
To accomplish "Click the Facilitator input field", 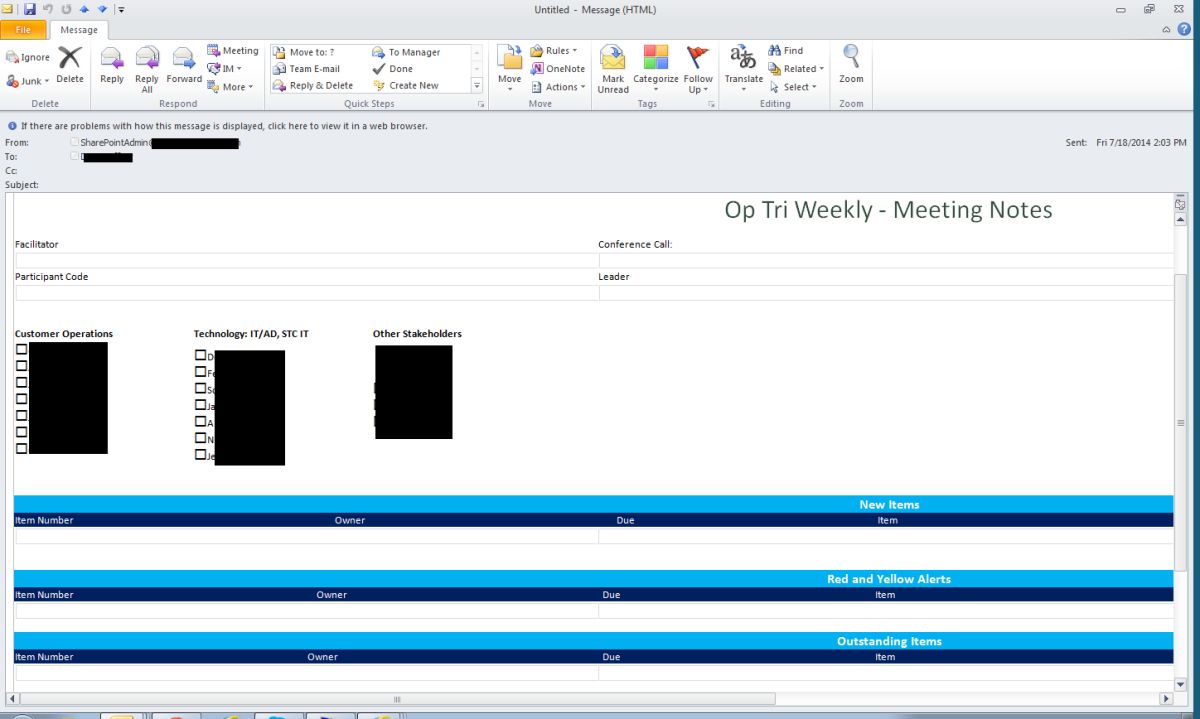I will [306, 260].
